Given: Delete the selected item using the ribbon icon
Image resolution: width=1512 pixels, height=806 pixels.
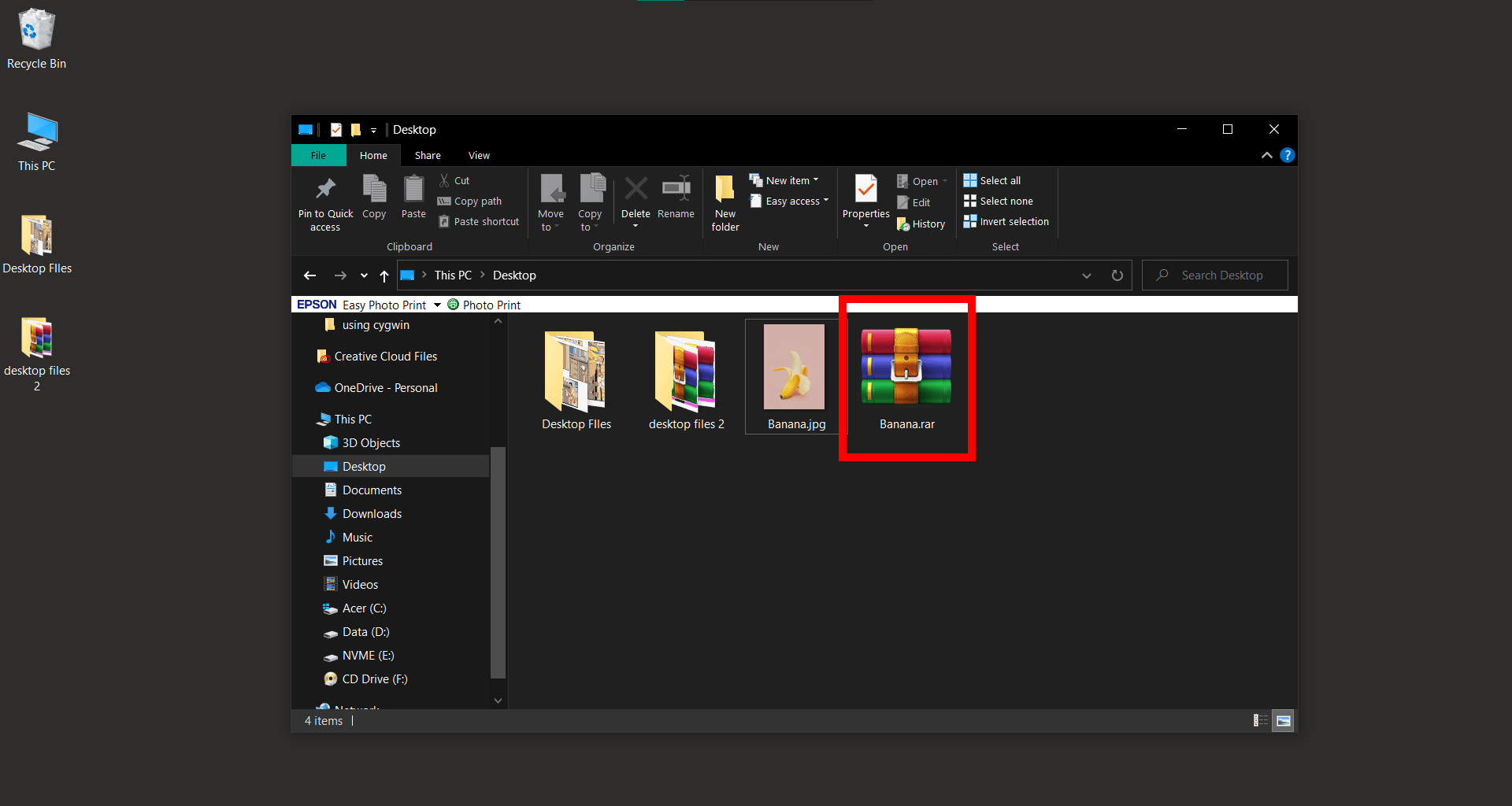Looking at the screenshot, I should [x=636, y=197].
